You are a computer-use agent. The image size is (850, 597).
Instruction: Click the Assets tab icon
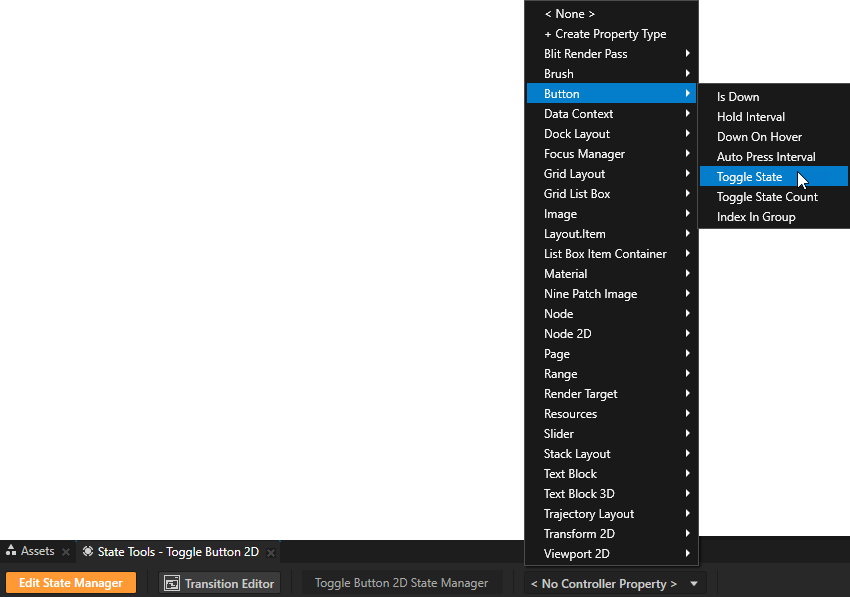[x=11, y=552]
